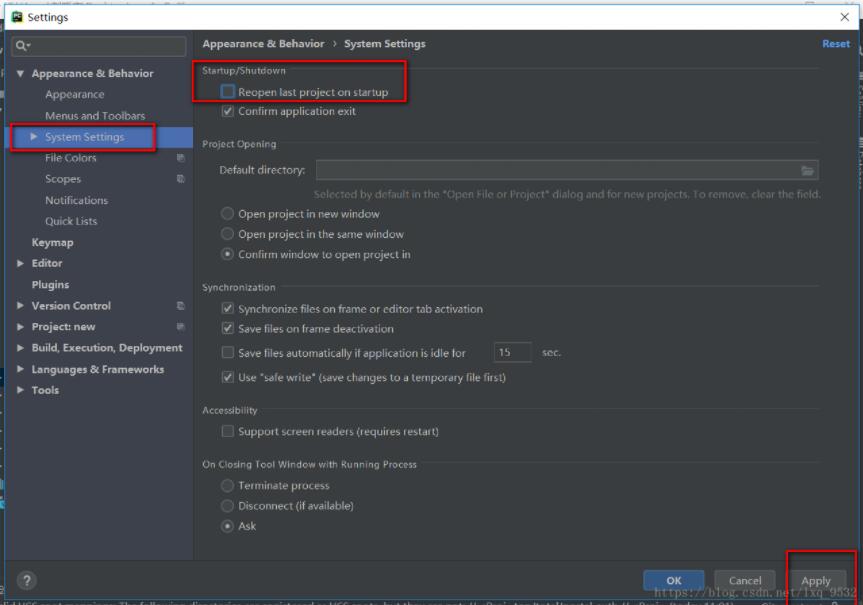Click the project-level icon beside Scopes

tap(181, 179)
